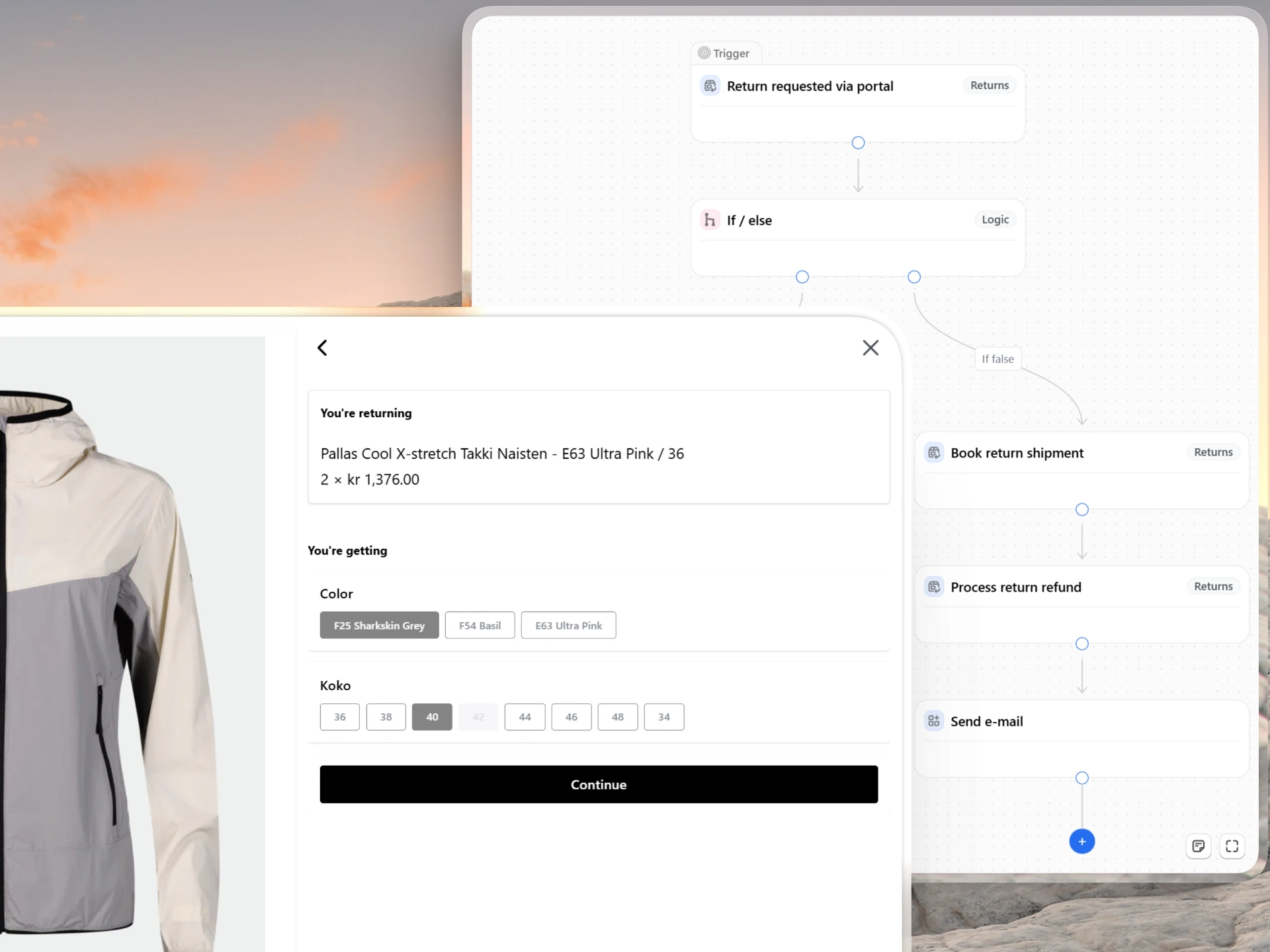Click the If false branch label

click(x=997, y=359)
